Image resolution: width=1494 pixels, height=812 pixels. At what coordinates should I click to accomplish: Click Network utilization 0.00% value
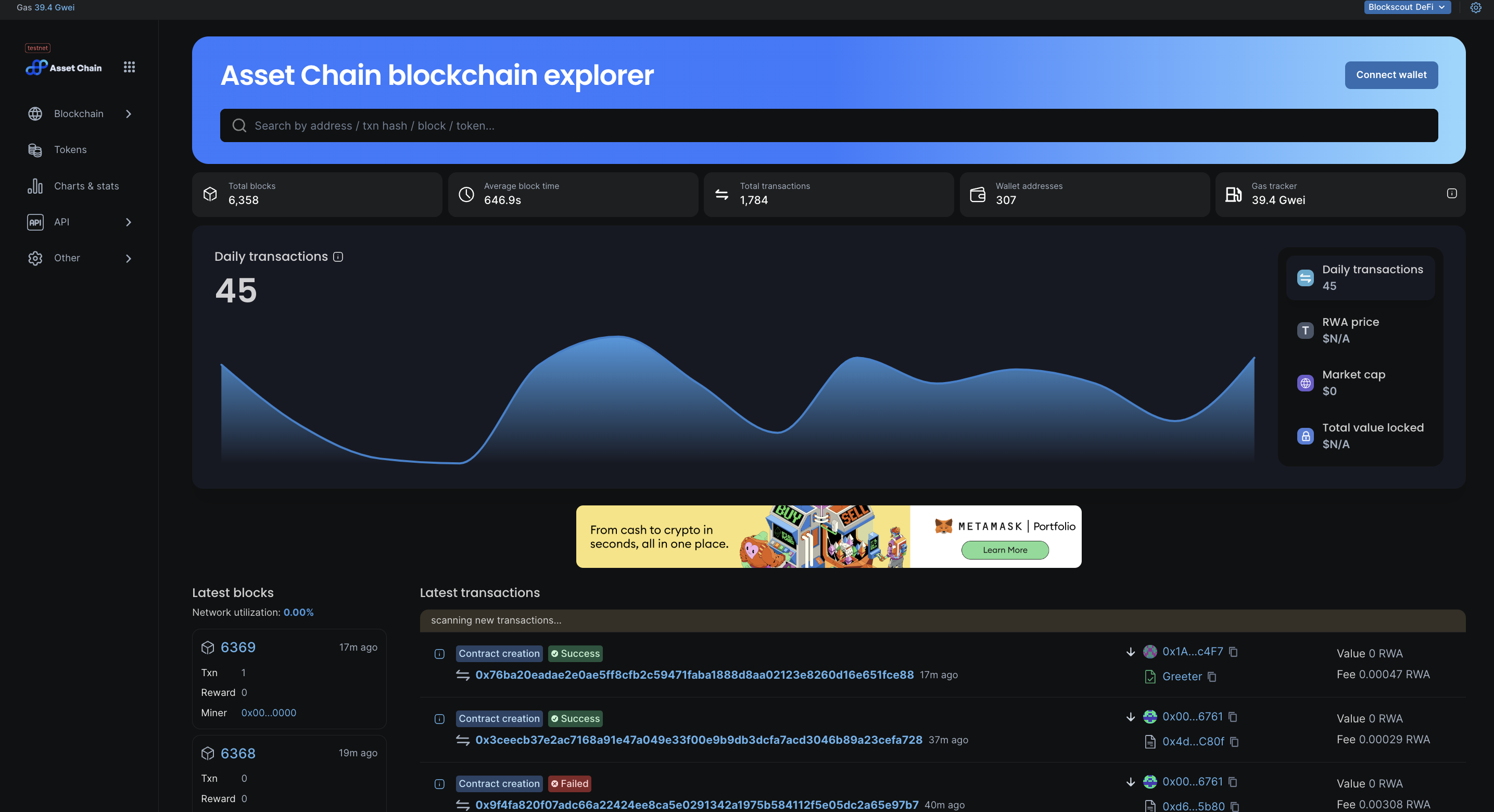coord(298,613)
